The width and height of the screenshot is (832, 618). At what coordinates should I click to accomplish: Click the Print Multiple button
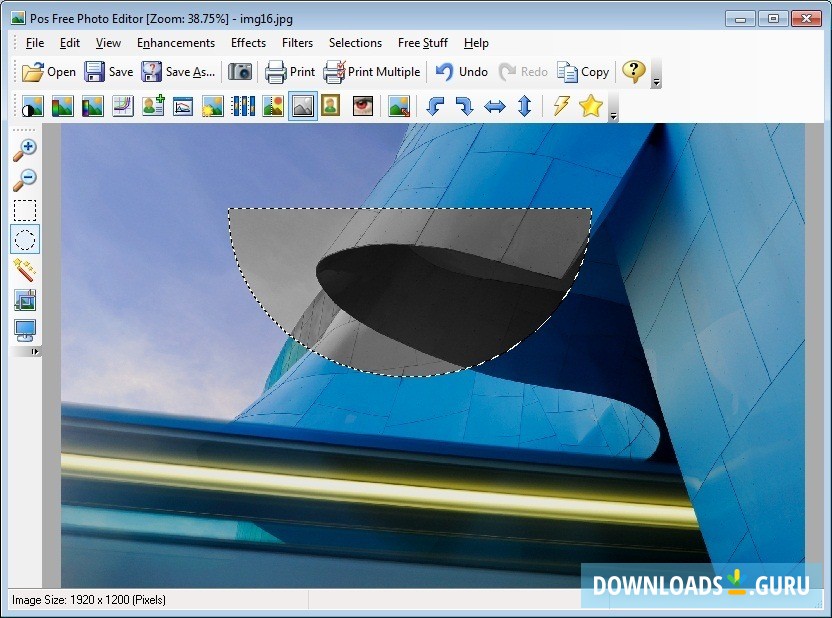[372, 72]
